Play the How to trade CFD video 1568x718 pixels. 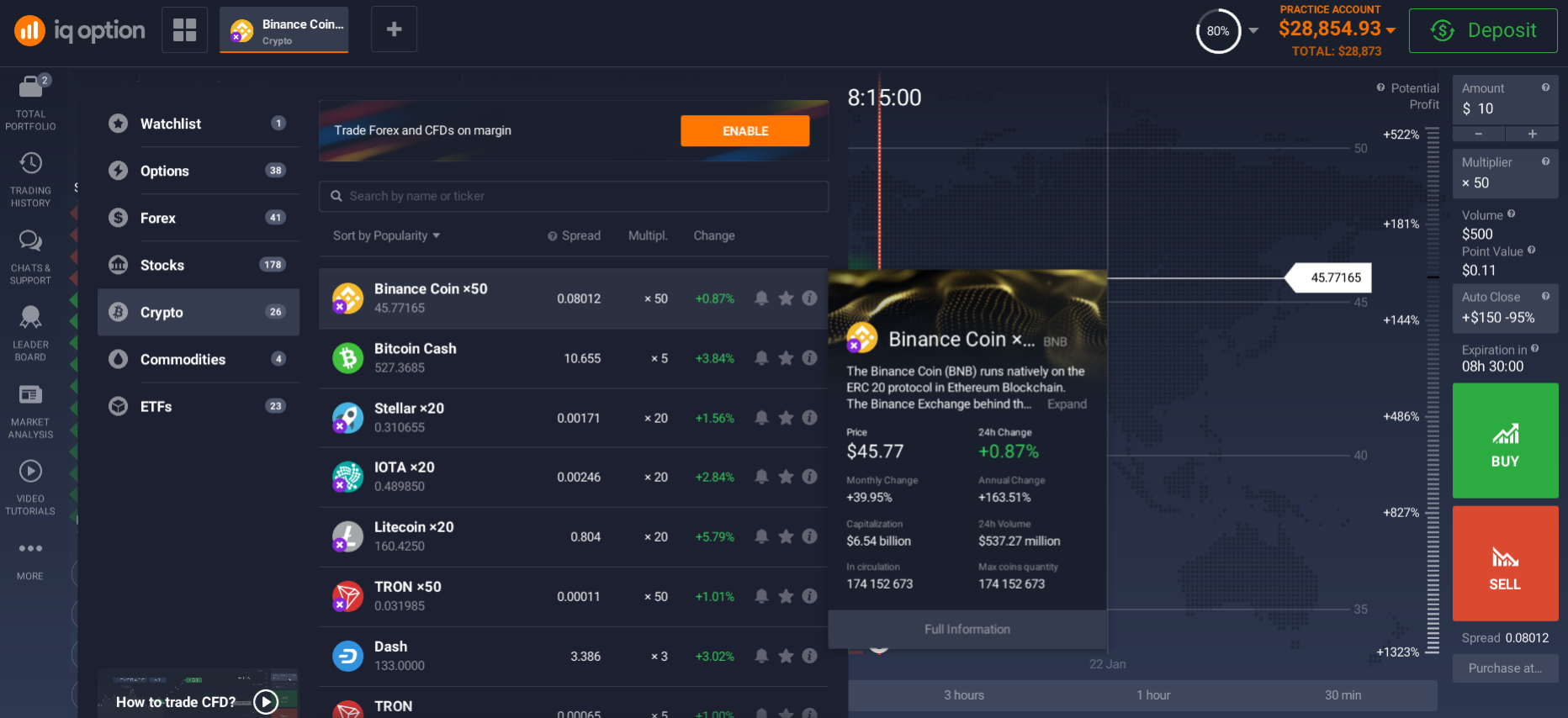[266, 702]
